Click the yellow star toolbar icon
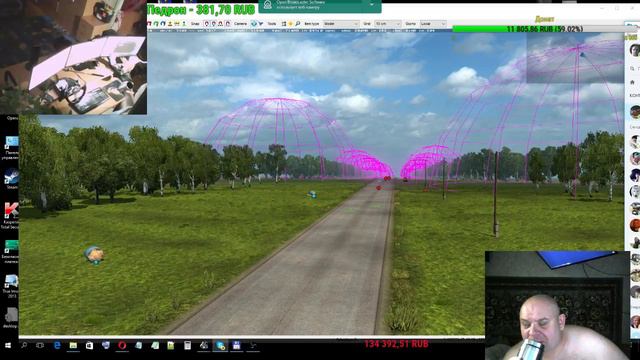The width and height of the screenshot is (640, 360). [x=290, y=24]
